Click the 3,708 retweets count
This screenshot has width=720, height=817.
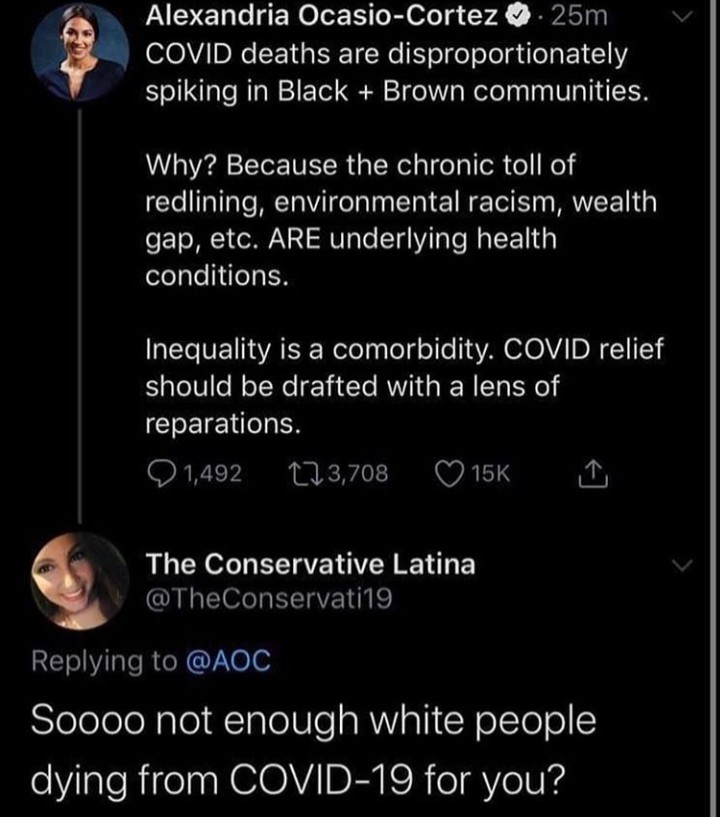pyautogui.click(x=352, y=472)
